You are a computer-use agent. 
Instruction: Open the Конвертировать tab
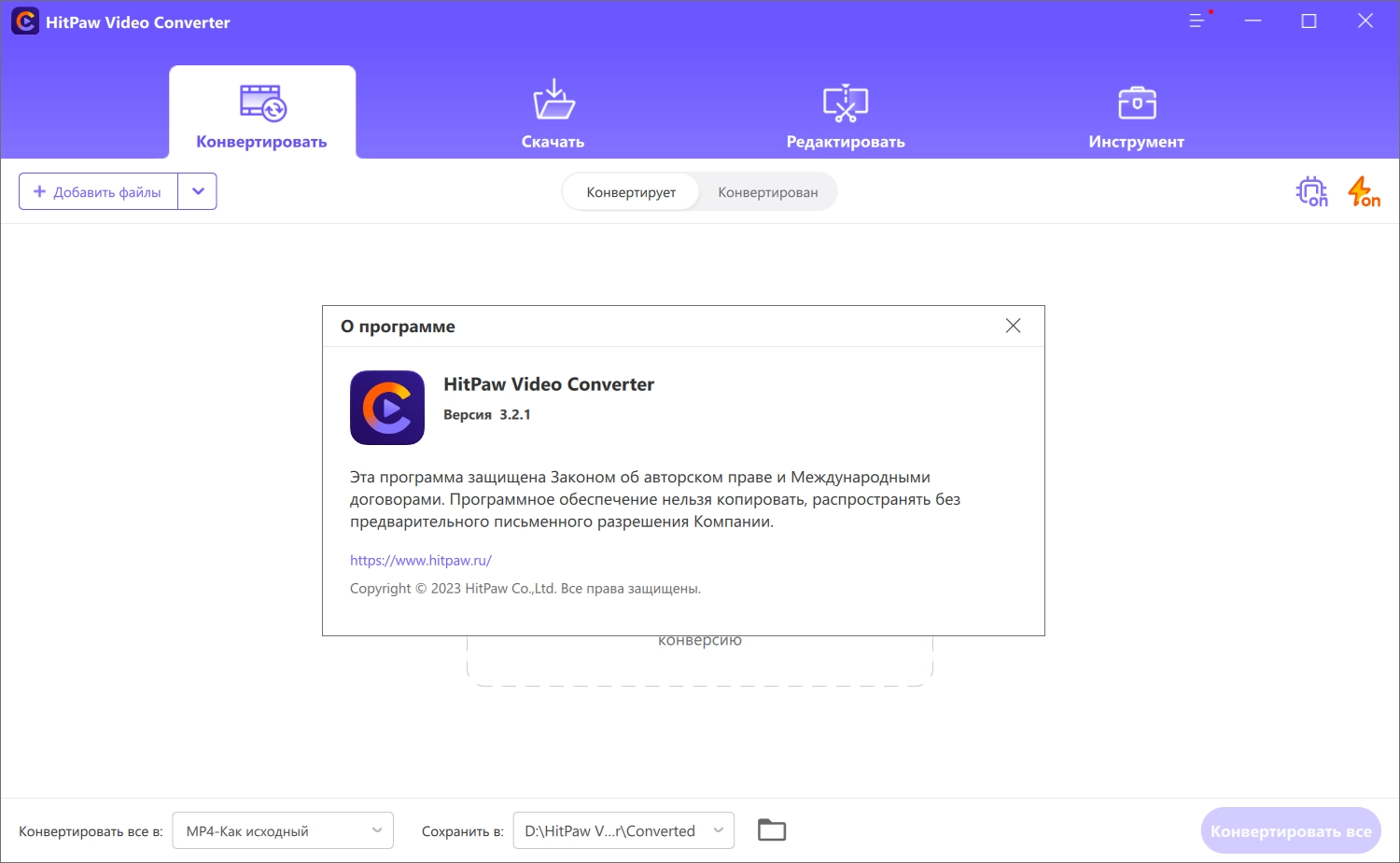[x=262, y=112]
